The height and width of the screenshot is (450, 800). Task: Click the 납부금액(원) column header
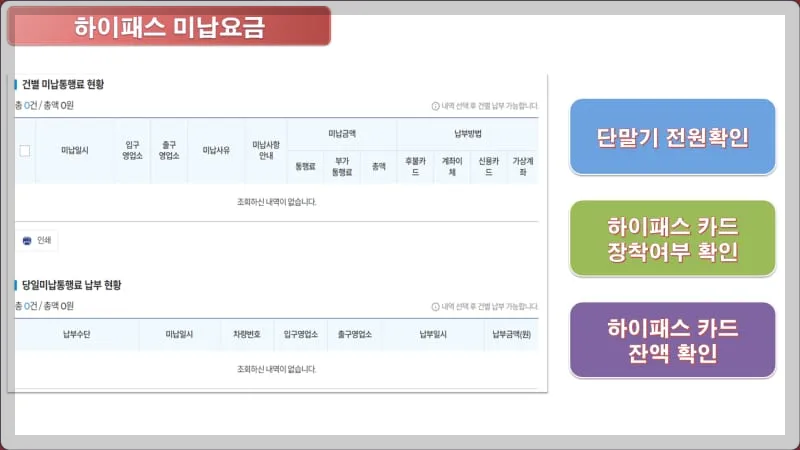click(x=511, y=334)
